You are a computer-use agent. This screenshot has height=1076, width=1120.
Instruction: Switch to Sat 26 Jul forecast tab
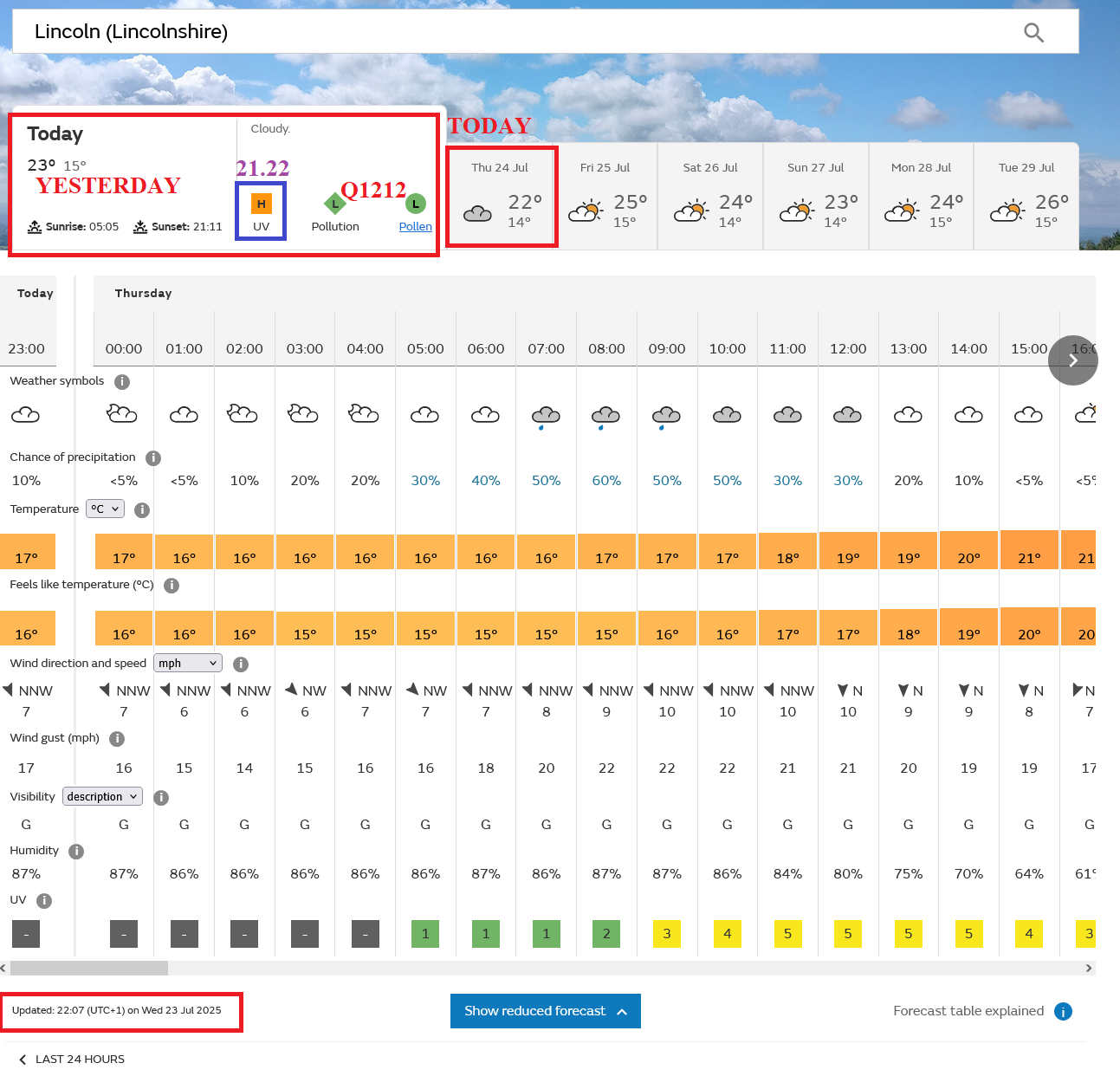[x=710, y=198]
